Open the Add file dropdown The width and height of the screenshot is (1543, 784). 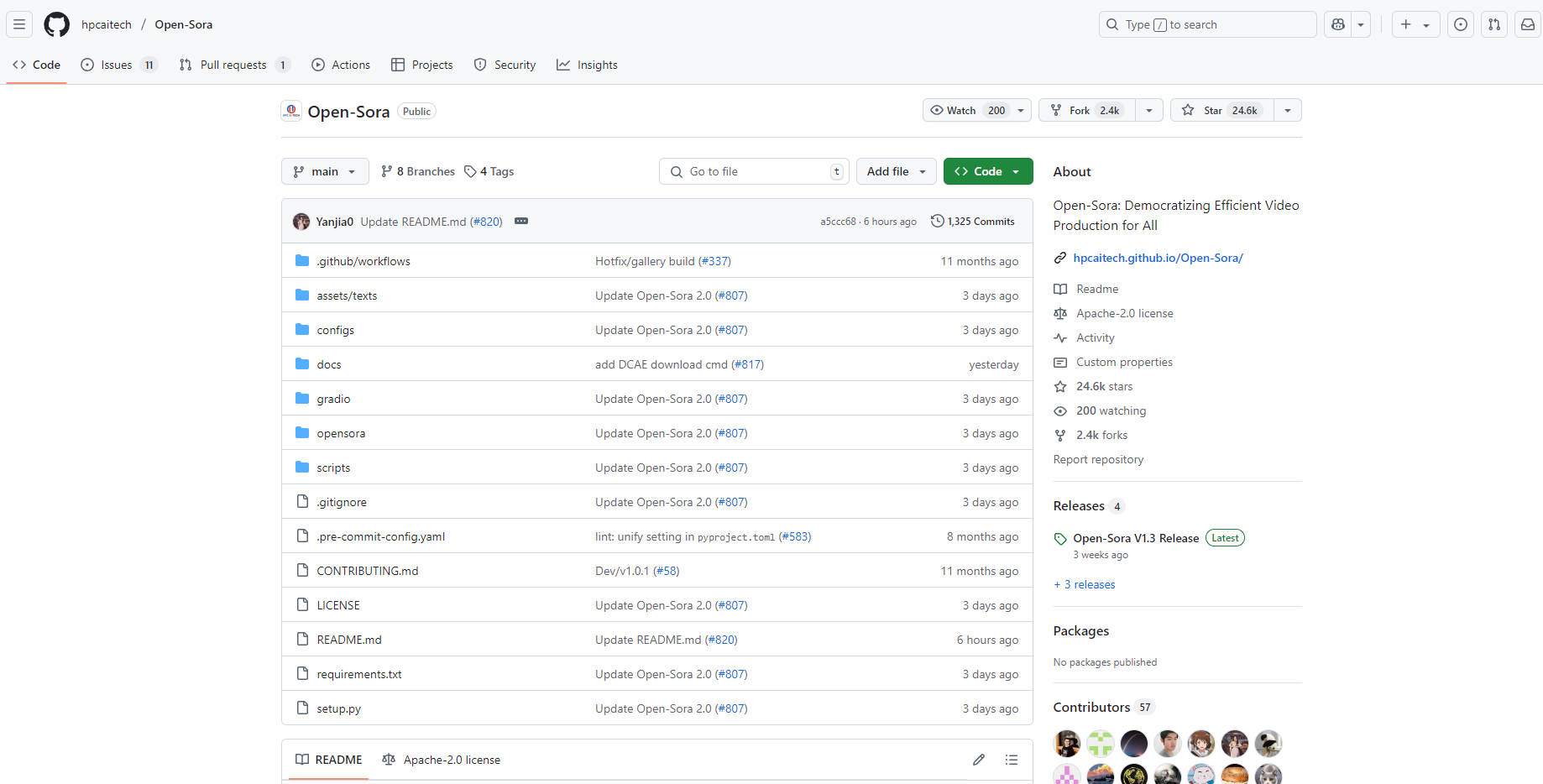pyautogui.click(x=896, y=171)
